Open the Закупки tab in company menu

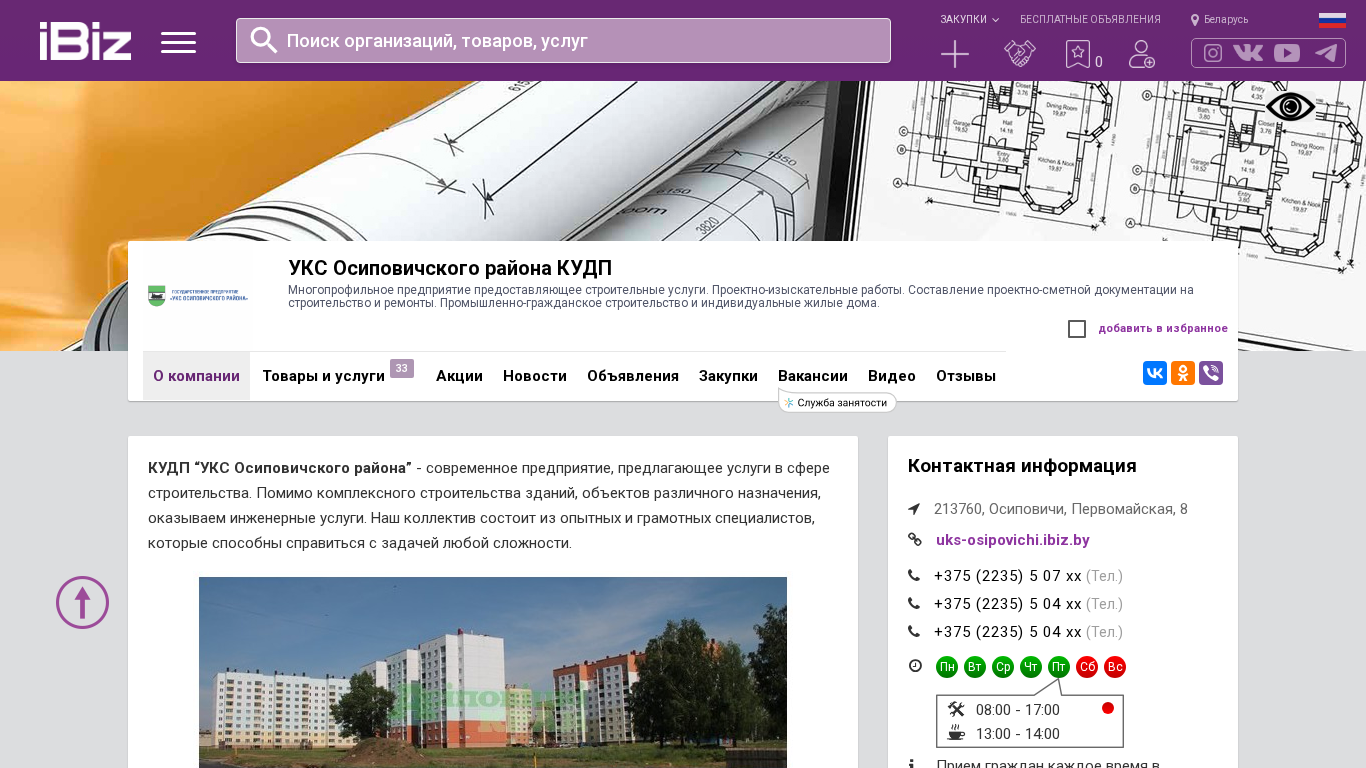point(728,376)
